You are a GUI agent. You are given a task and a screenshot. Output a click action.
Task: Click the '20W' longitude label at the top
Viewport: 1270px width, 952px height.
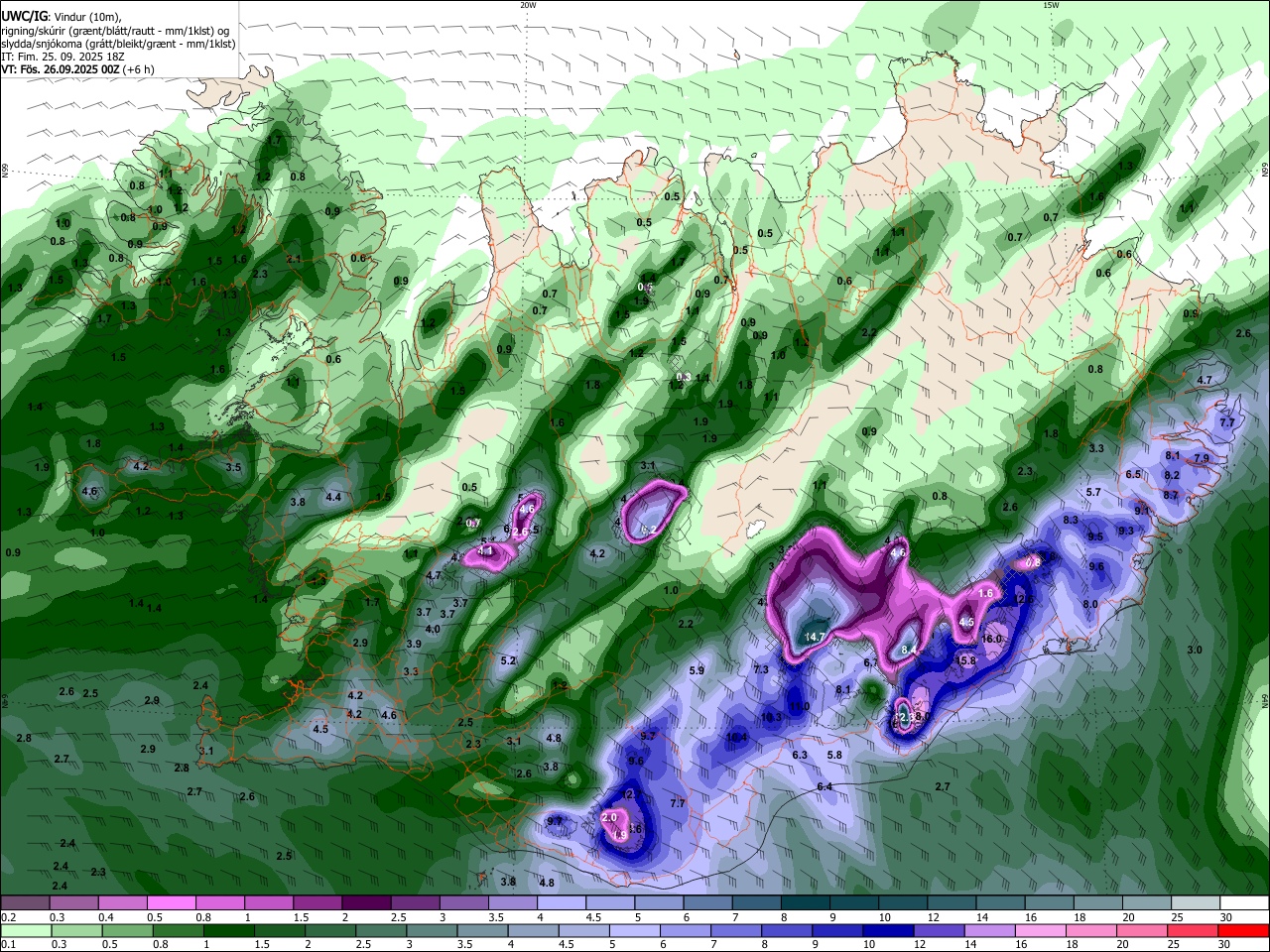coord(528,5)
